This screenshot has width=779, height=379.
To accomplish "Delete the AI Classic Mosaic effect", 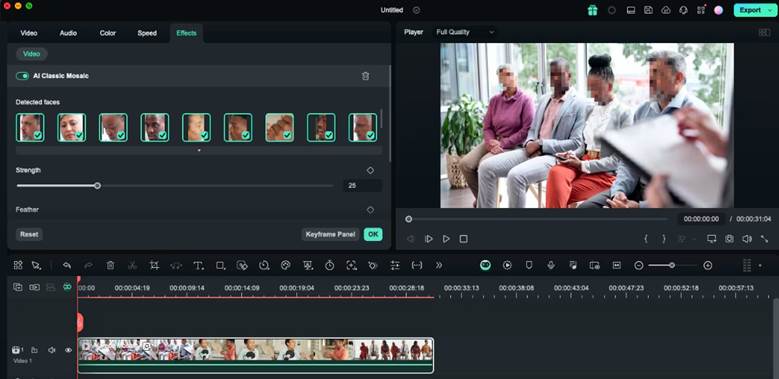I will (366, 76).
